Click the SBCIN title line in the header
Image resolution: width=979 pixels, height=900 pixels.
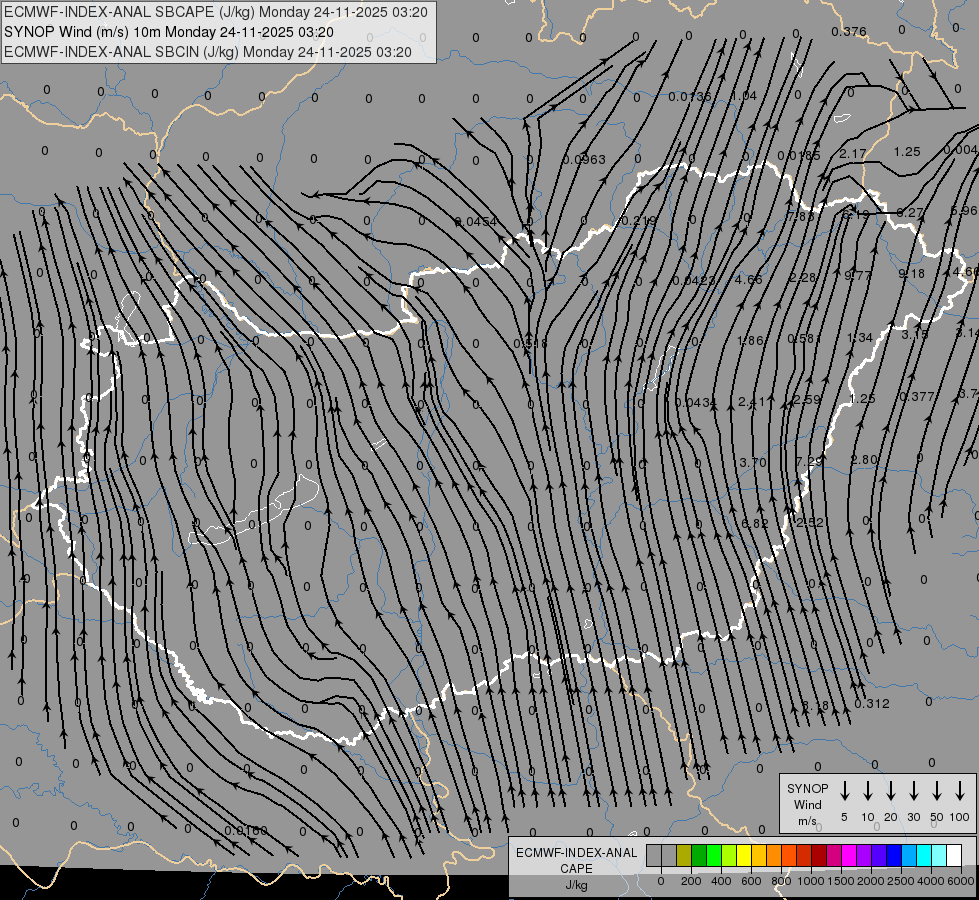(208, 52)
